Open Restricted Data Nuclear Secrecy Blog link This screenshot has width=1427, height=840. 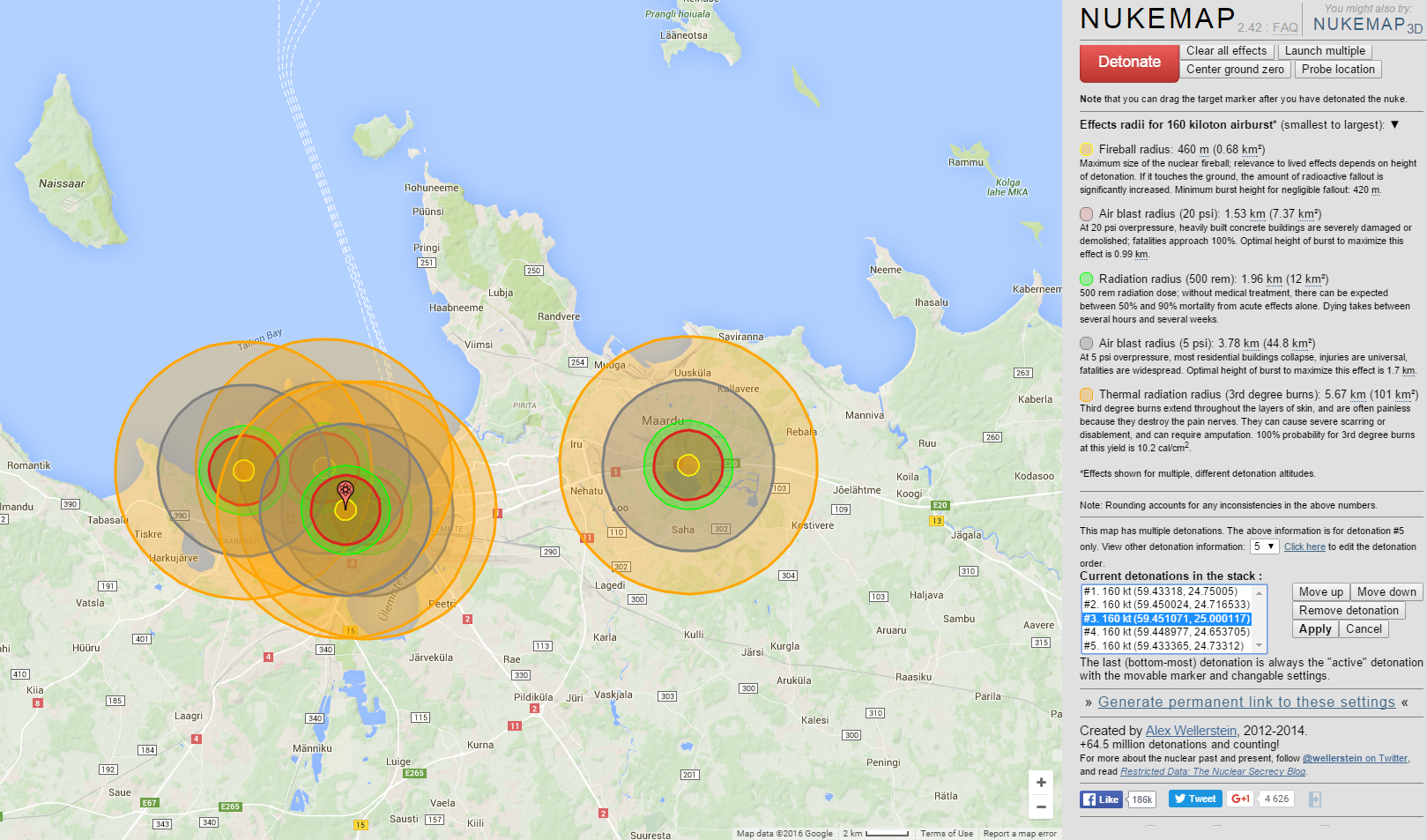click(1213, 771)
